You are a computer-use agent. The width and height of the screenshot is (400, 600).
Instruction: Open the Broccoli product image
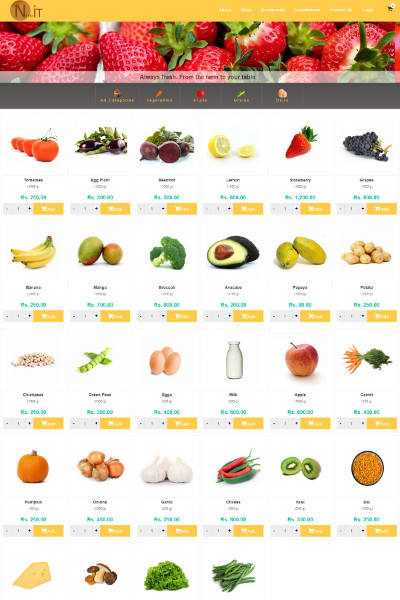point(167,253)
